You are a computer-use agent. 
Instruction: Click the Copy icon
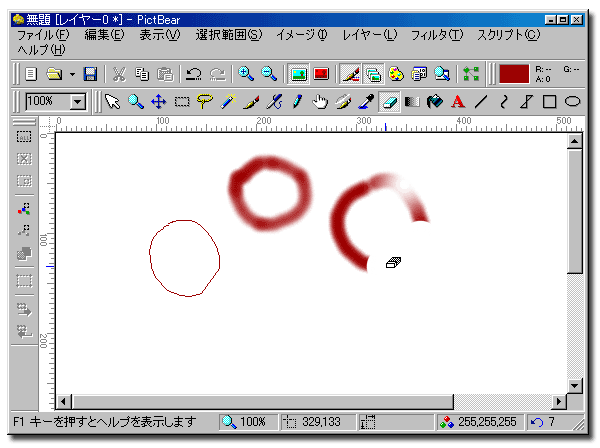pyautogui.click(x=142, y=74)
